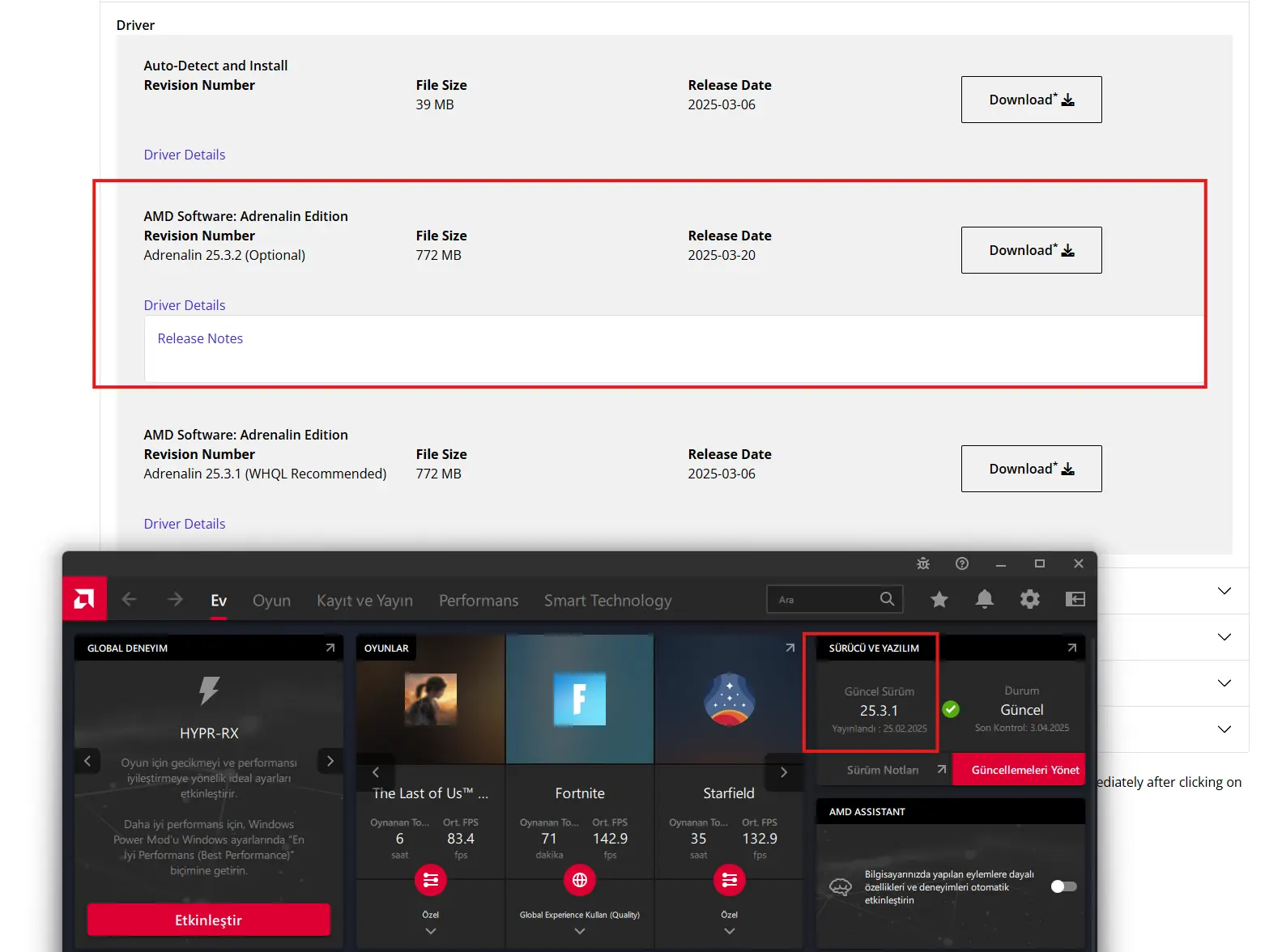The image size is (1282, 952).
Task: Show previous Global Deneyim profile
Action: (87, 761)
